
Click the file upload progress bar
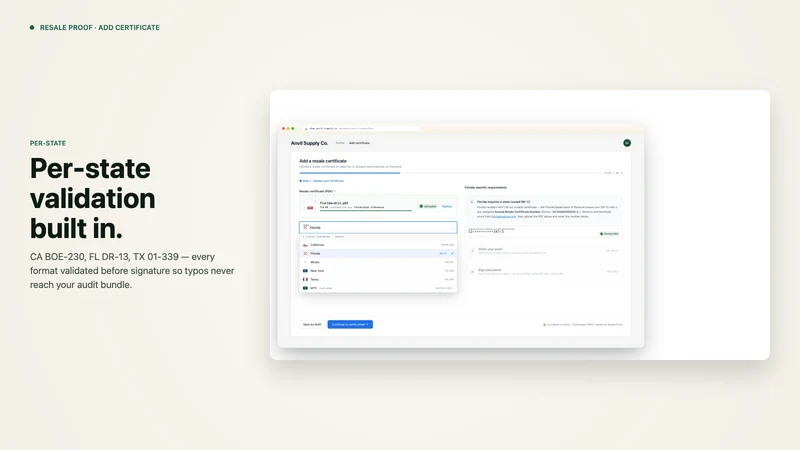click(365, 210)
